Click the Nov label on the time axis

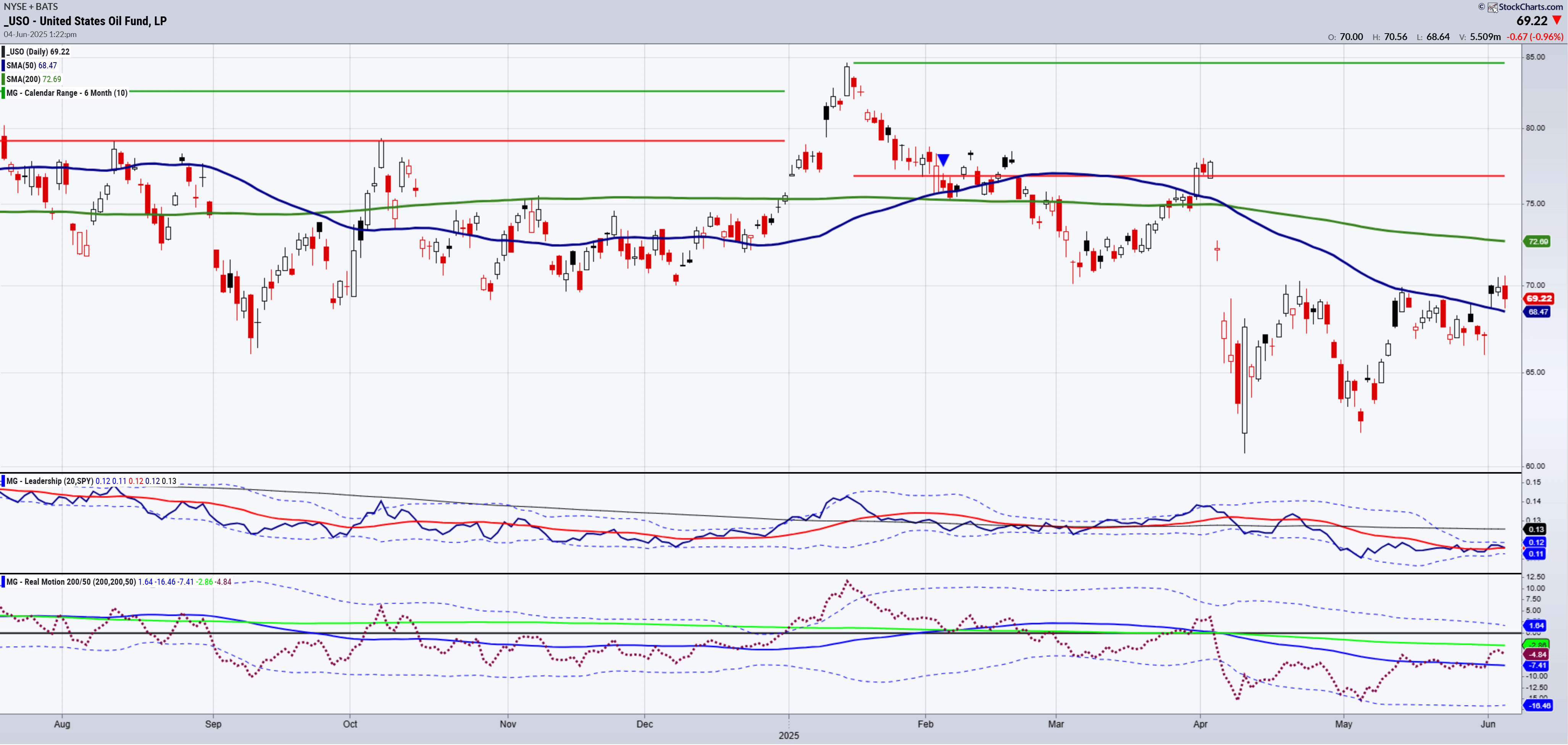click(x=508, y=725)
